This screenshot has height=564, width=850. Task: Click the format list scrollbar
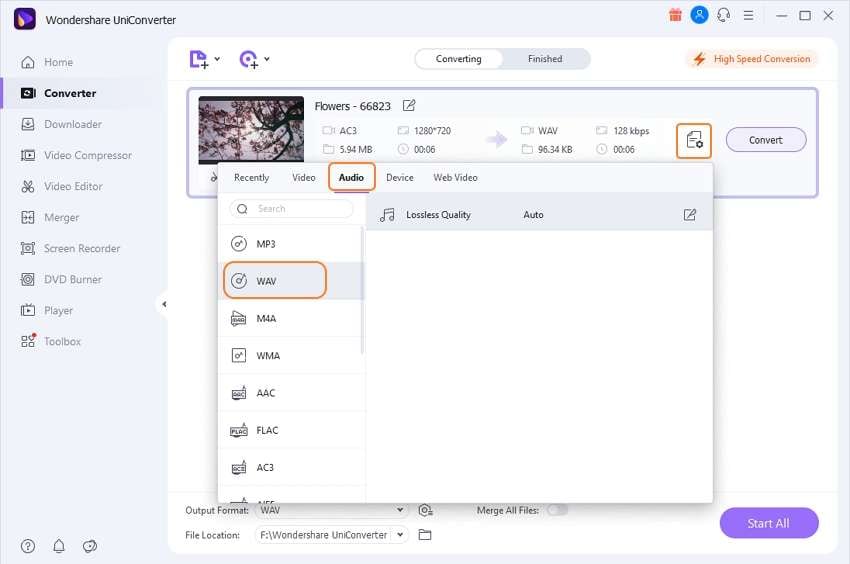pos(362,290)
